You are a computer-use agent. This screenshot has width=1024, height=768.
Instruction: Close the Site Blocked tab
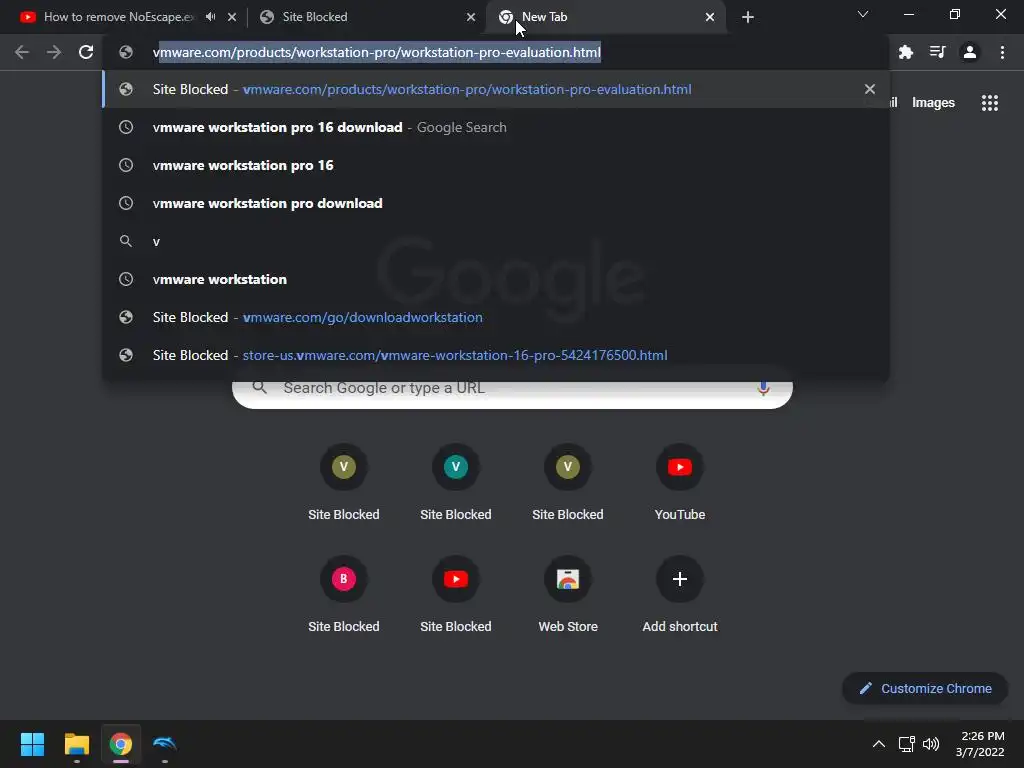tap(471, 17)
